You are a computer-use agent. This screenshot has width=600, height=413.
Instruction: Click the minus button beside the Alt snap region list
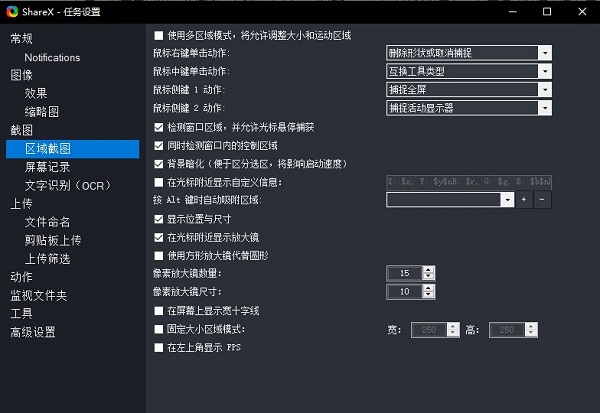tap(542, 200)
